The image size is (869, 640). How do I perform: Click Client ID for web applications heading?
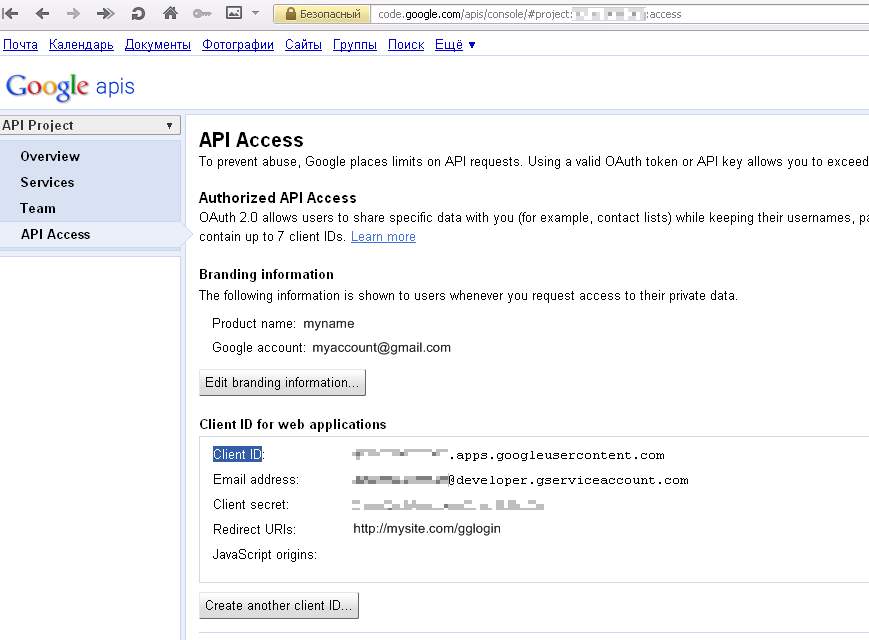293,424
